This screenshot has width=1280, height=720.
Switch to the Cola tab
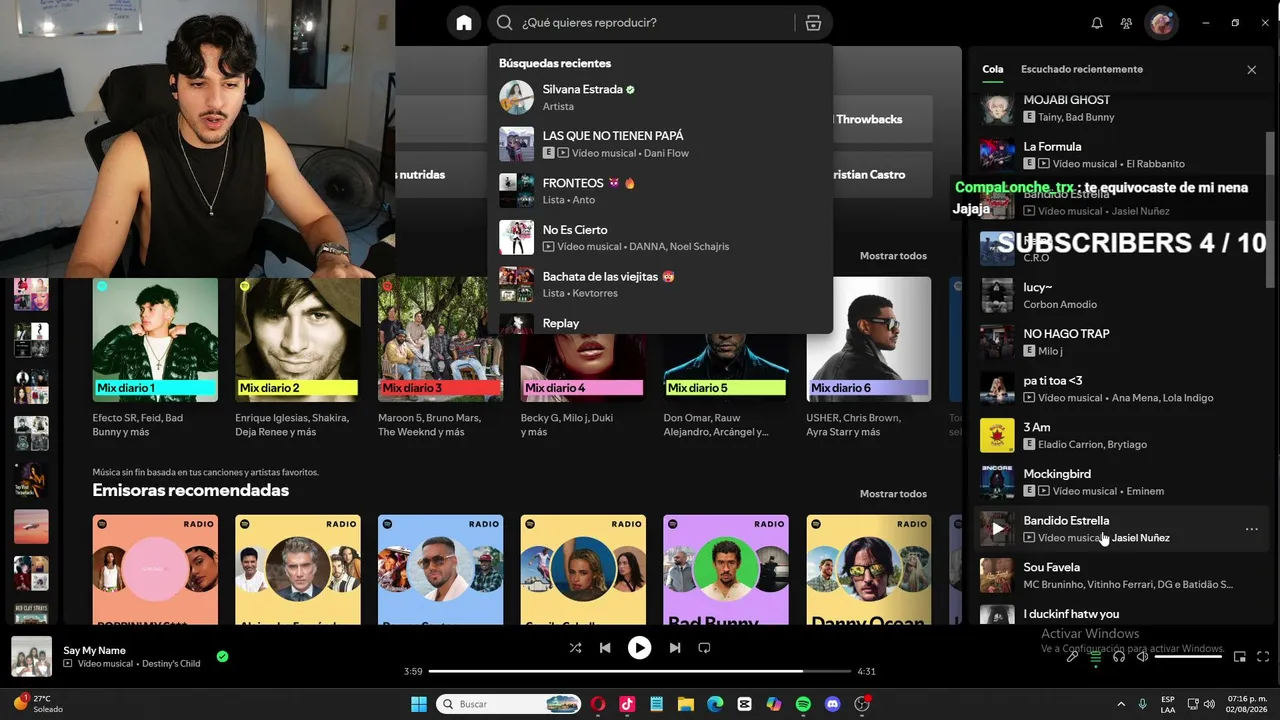tap(992, 70)
